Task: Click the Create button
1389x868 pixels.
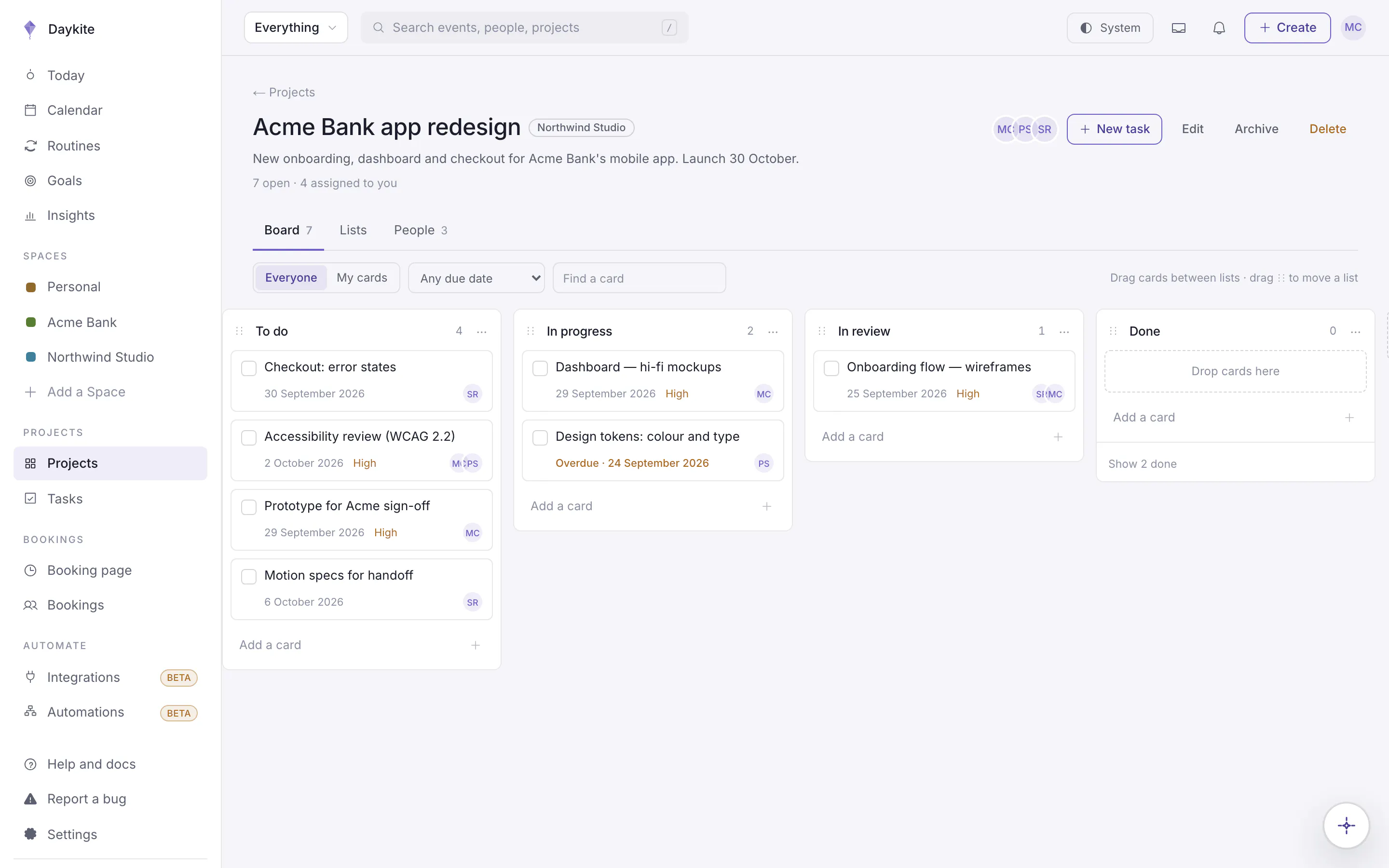Action: pyautogui.click(x=1287, y=27)
